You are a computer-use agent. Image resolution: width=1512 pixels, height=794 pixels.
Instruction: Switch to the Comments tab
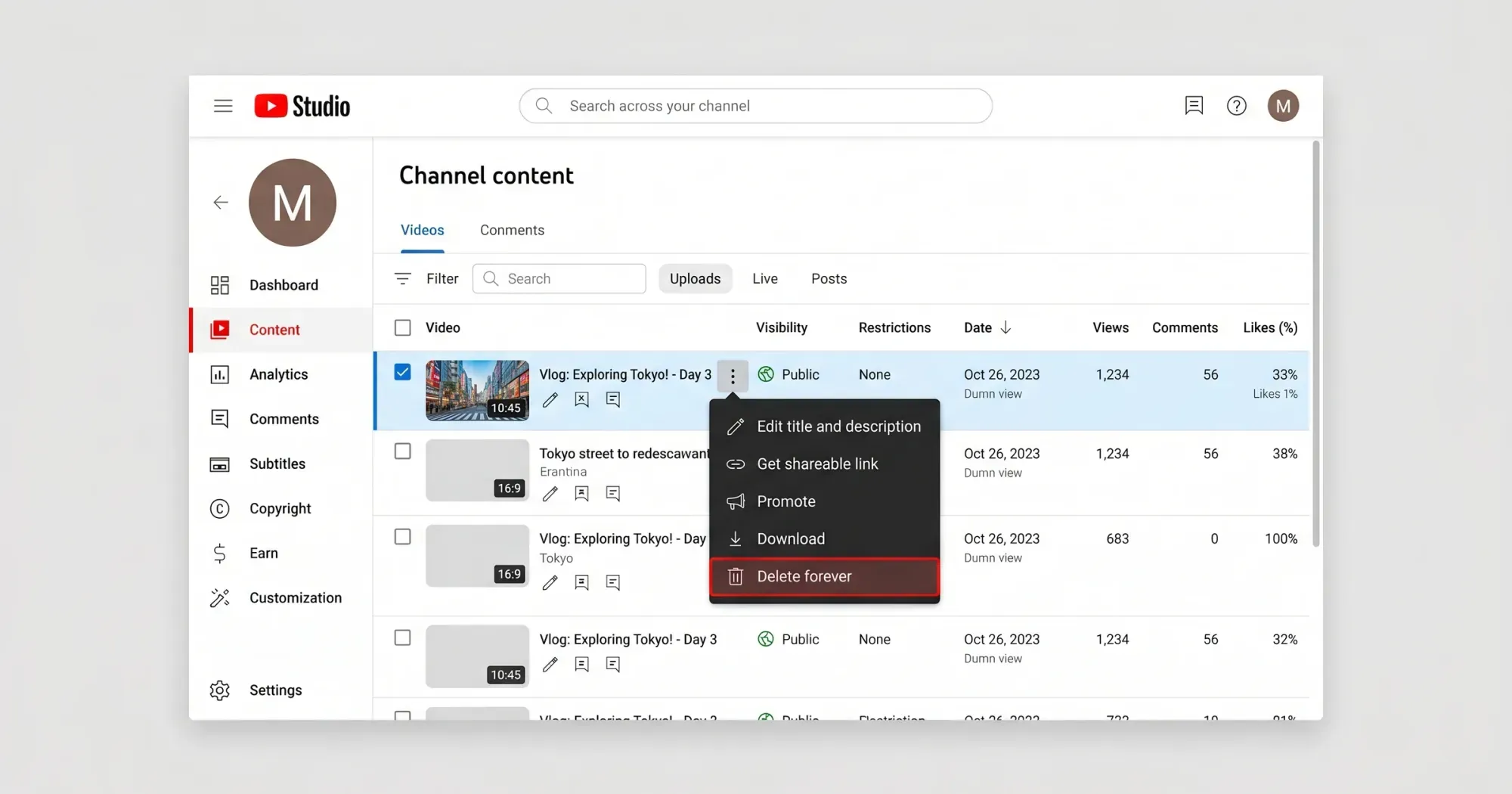[x=512, y=230]
